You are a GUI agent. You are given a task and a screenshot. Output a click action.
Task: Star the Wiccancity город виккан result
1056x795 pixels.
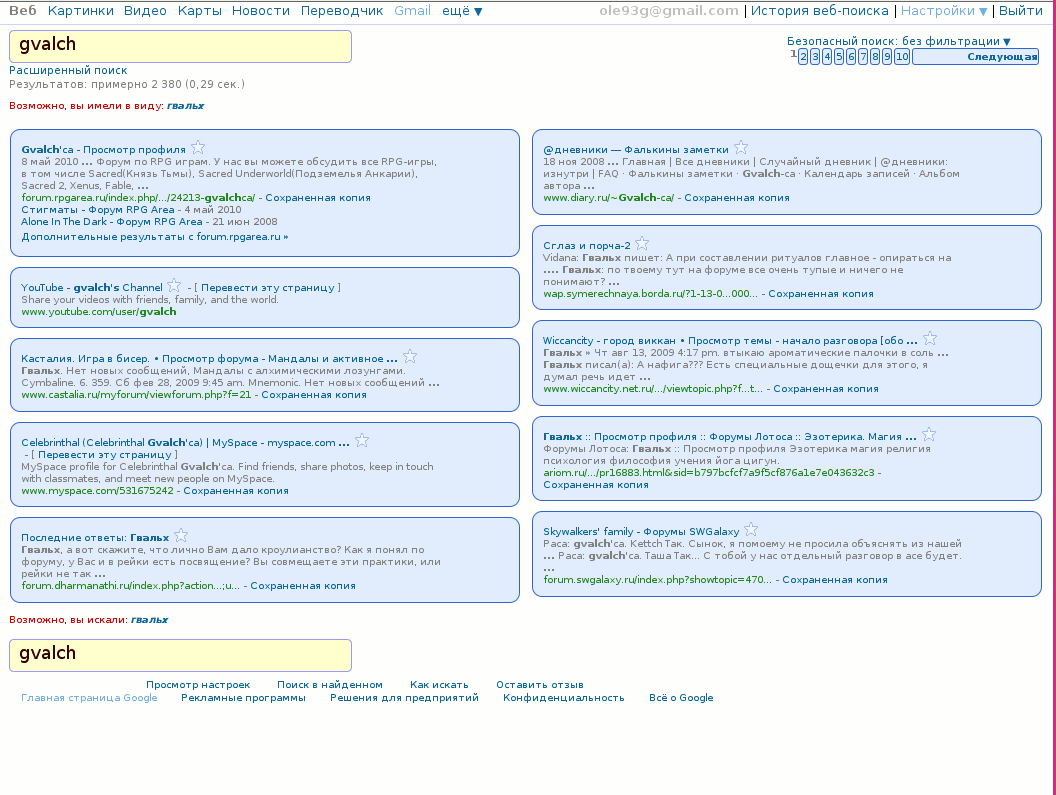click(930, 339)
